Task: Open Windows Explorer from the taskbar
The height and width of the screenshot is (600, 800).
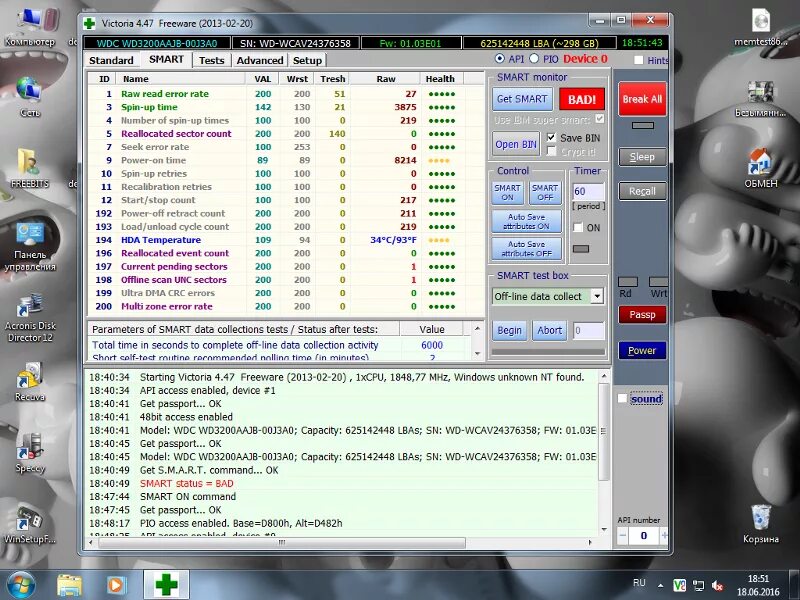Action: click(x=69, y=585)
